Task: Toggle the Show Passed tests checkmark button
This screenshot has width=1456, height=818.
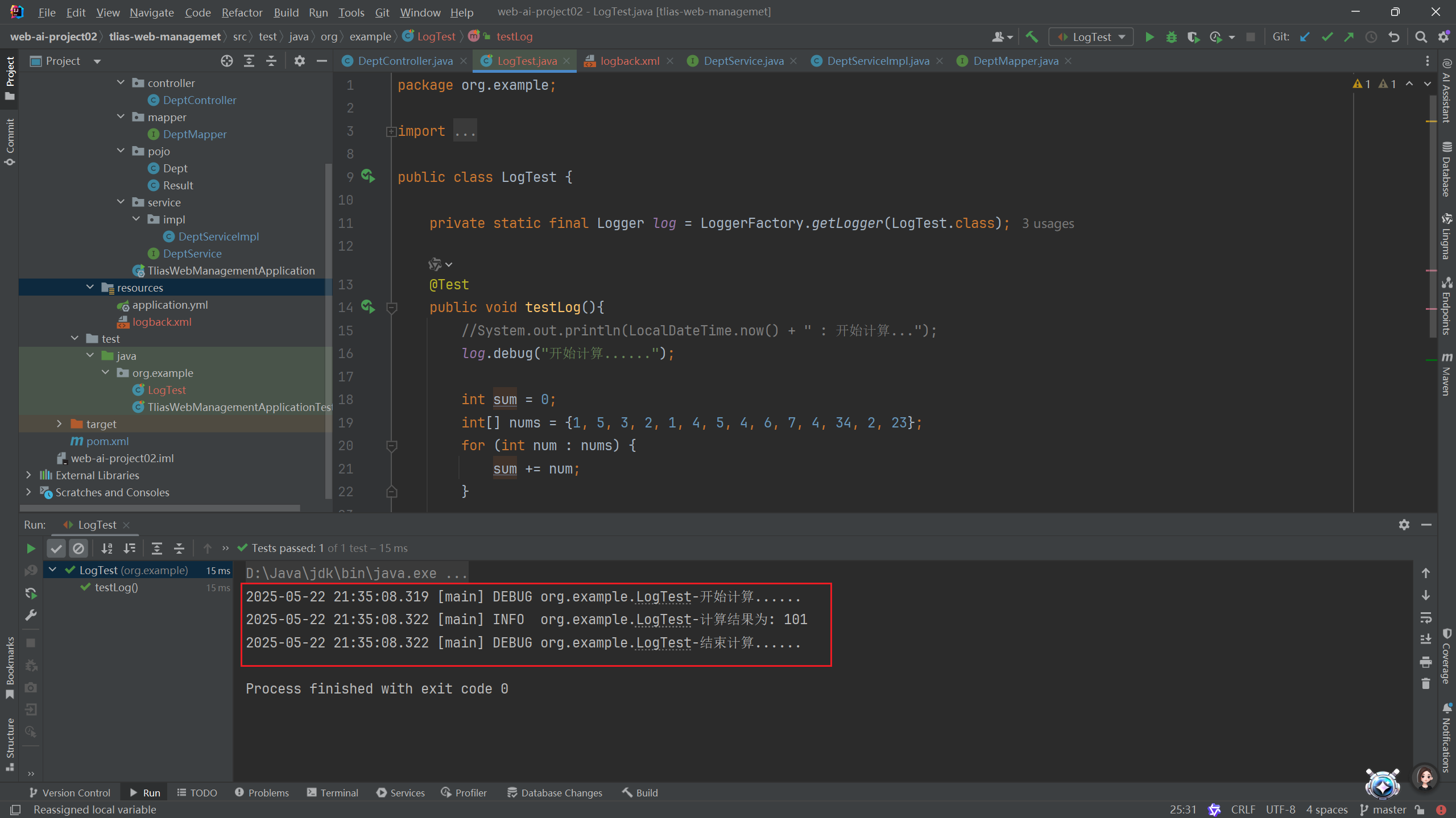Action: coord(56,548)
